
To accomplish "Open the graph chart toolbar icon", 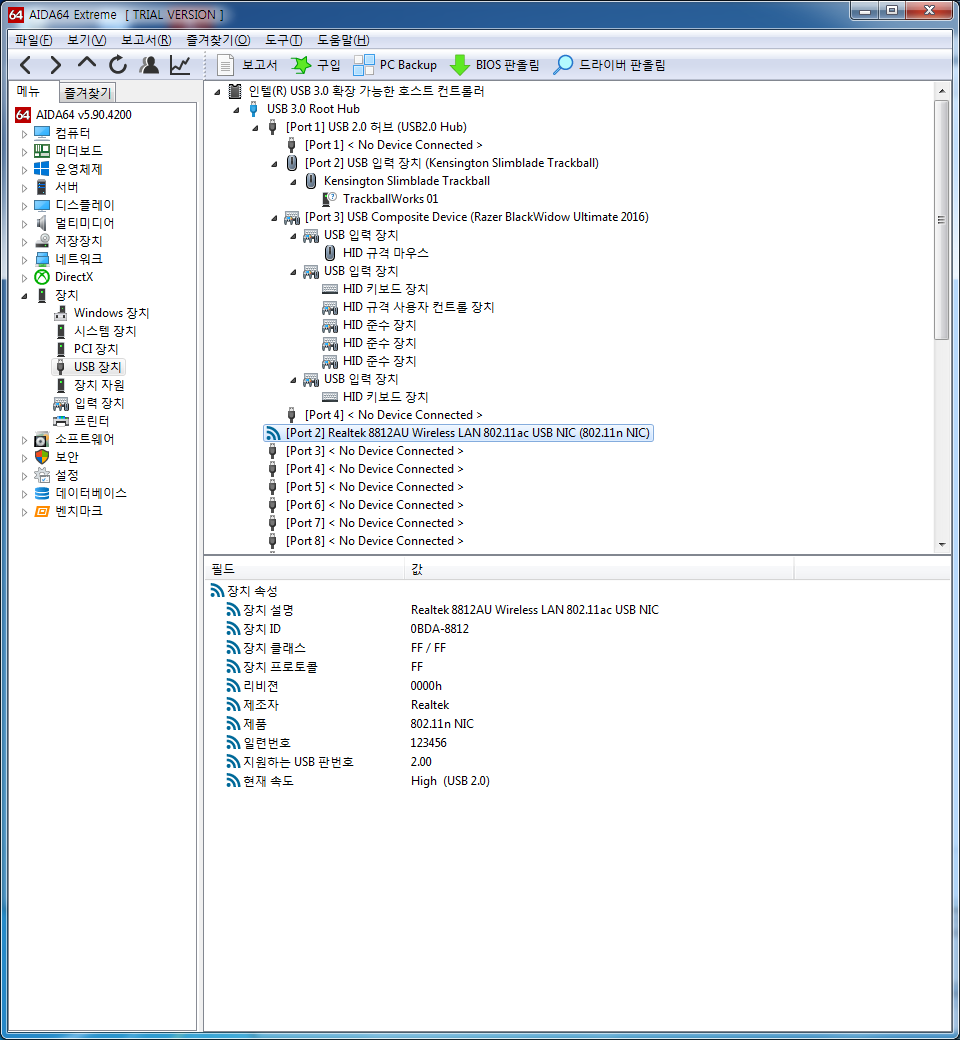I will click(180, 64).
